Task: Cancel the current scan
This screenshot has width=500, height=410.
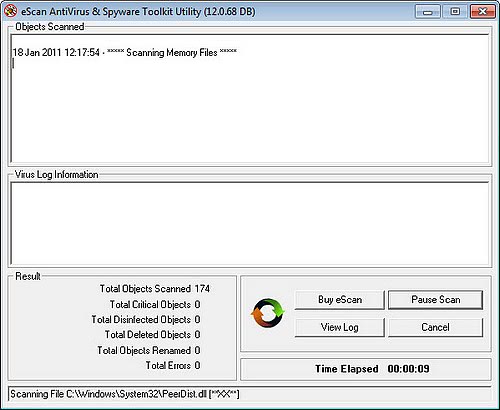Action: (x=435, y=327)
